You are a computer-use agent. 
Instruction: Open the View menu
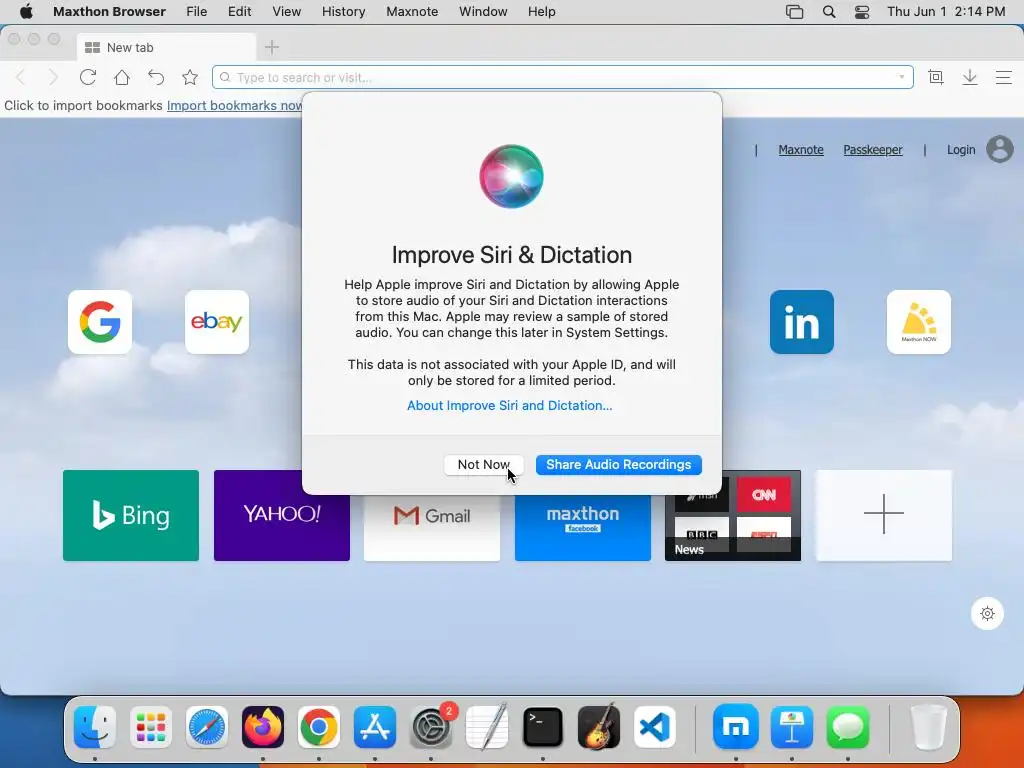click(286, 12)
